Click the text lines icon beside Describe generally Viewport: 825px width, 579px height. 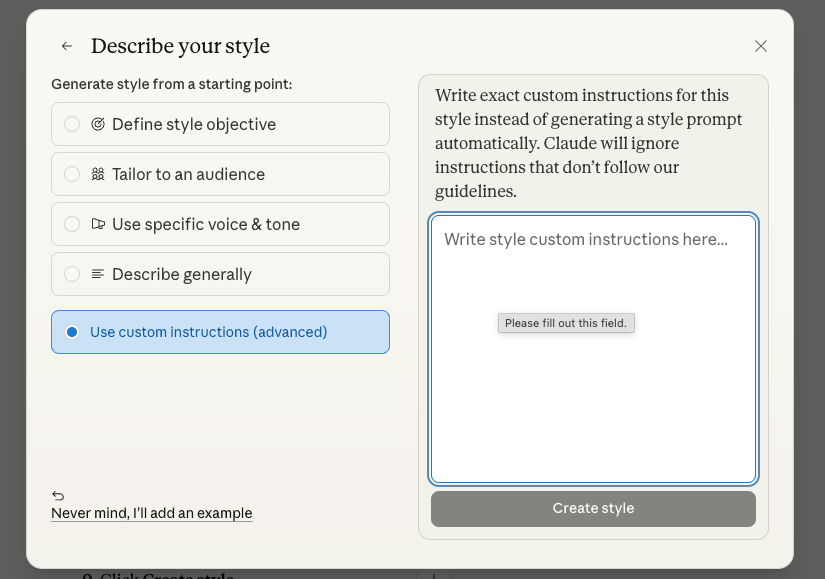click(98, 274)
